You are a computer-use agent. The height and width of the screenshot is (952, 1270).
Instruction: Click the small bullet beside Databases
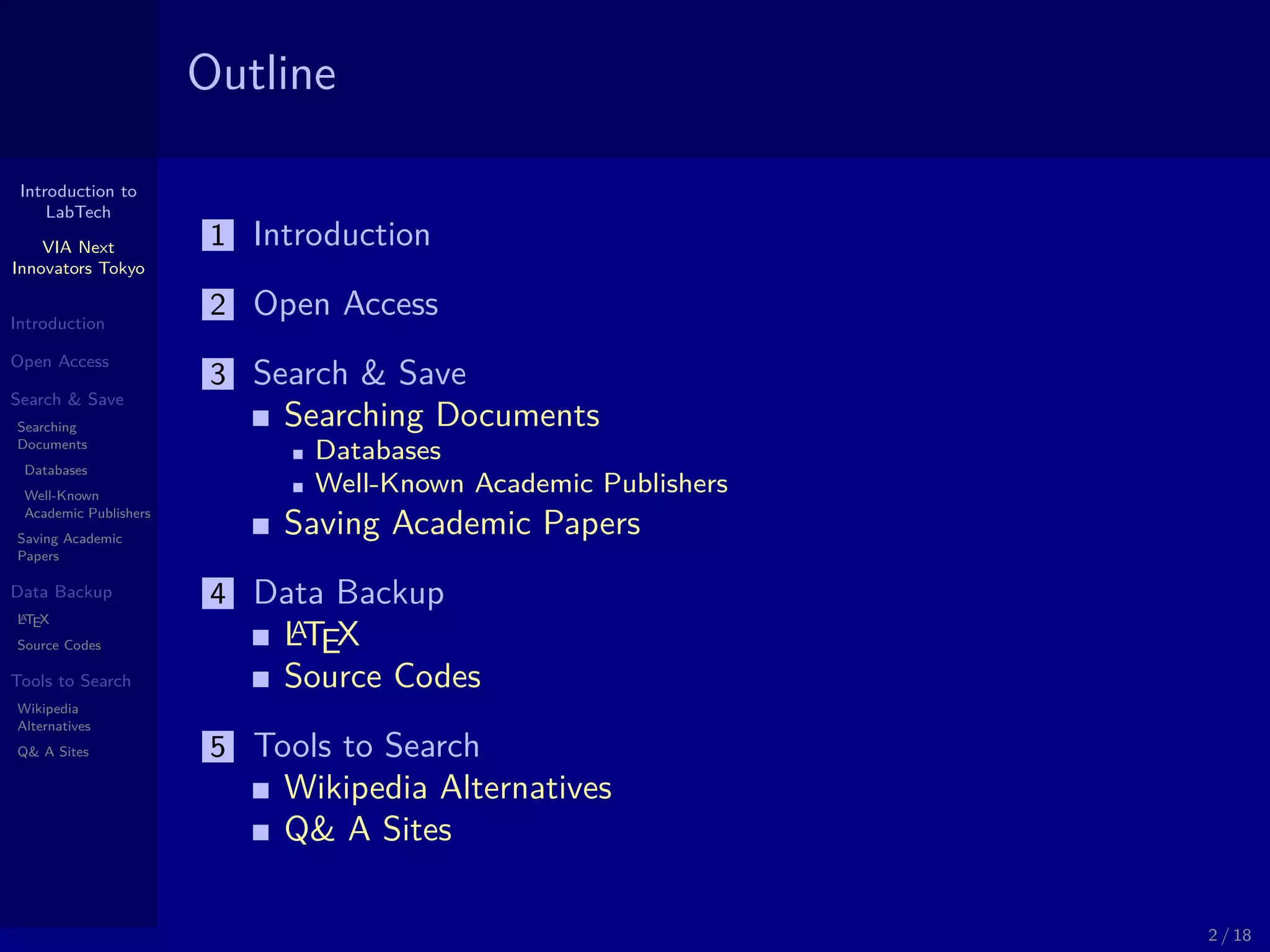coord(298,454)
